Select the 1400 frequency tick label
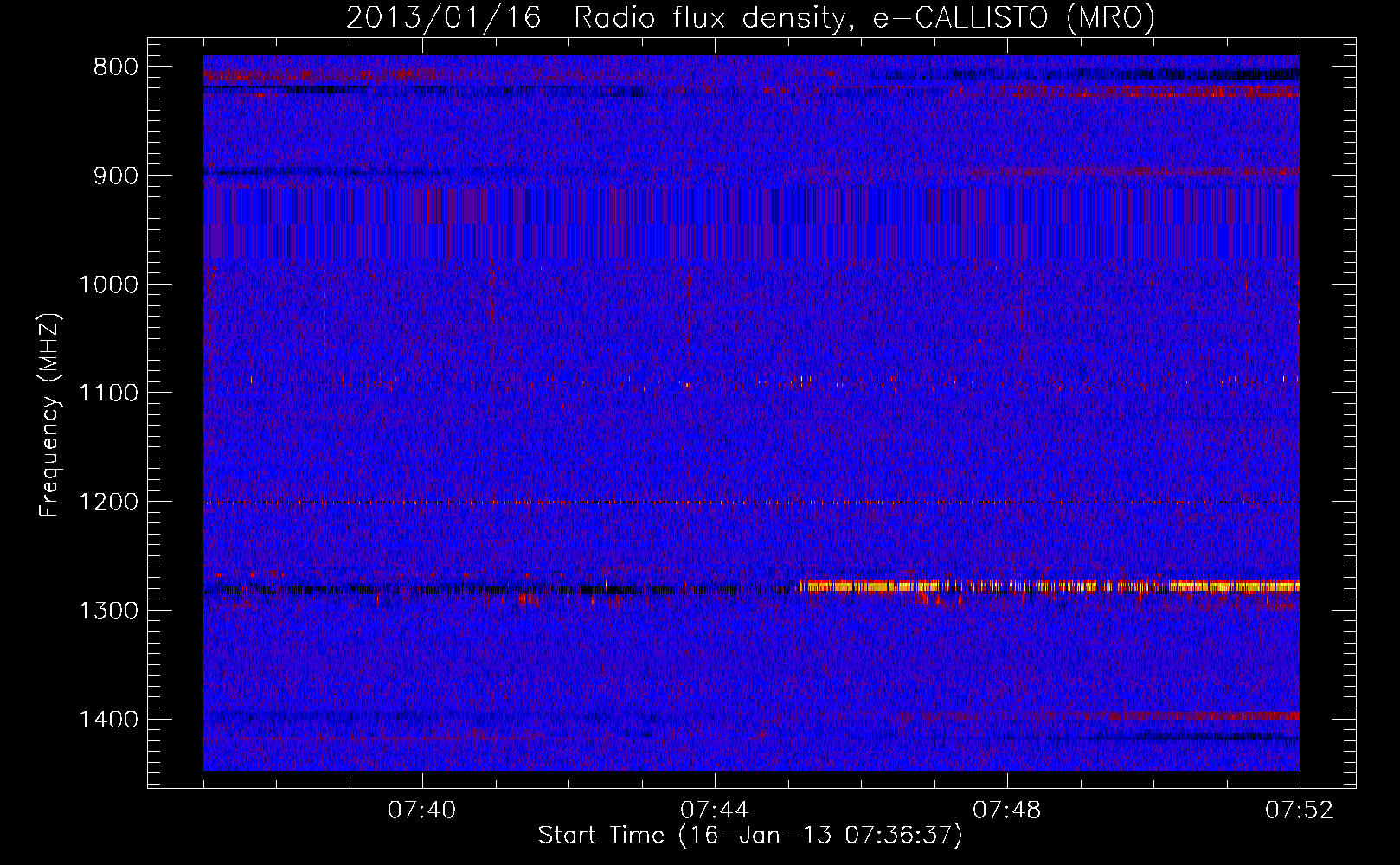1400x865 pixels. coord(108,720)
